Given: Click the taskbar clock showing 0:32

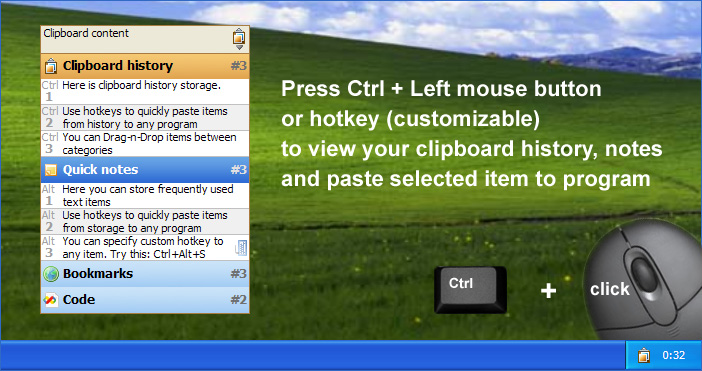Looking at the screenshot, I should tap(674, 355).
